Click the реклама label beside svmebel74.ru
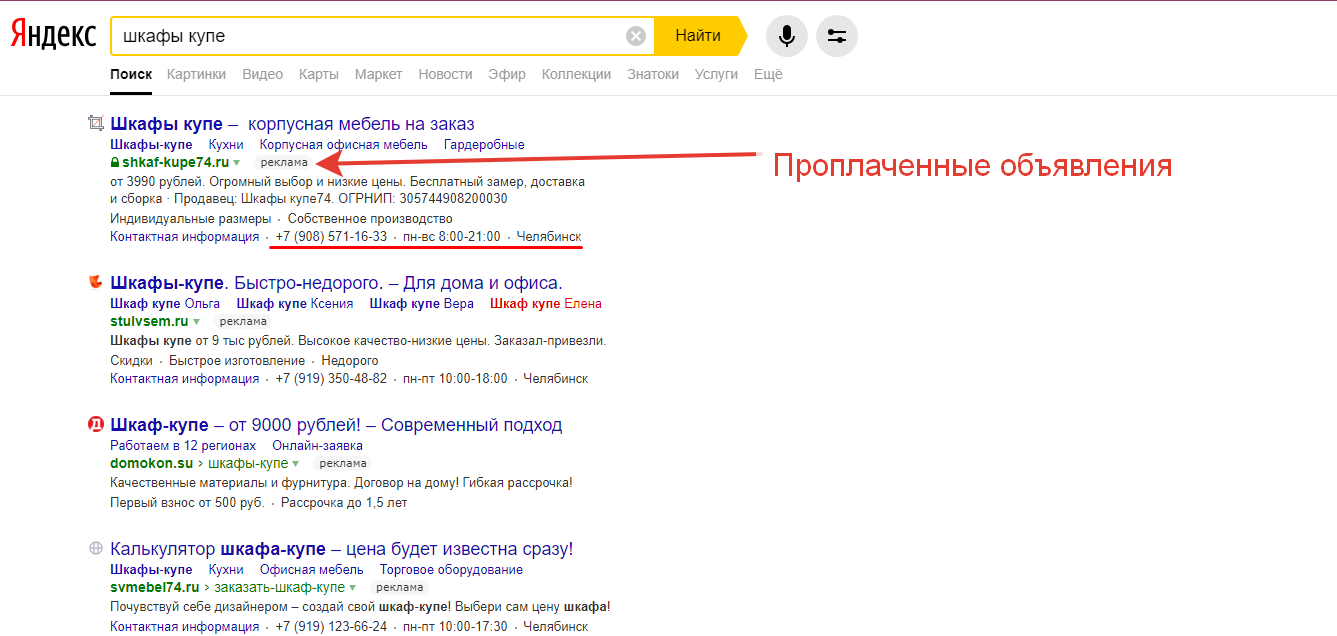Screen dimensions: 1337x636 pos(400,587)
